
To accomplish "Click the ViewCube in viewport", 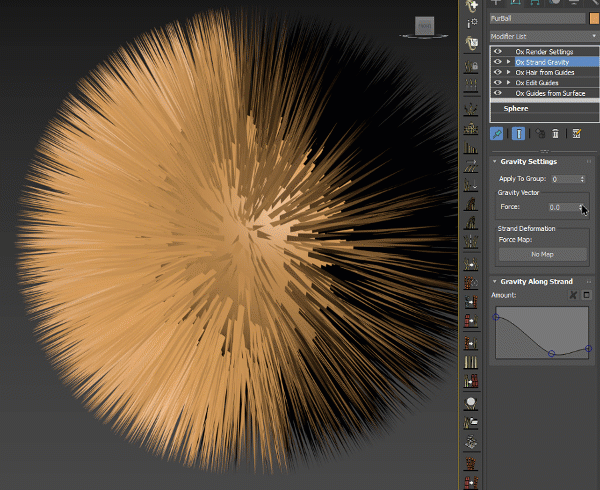I will point(425,25).
